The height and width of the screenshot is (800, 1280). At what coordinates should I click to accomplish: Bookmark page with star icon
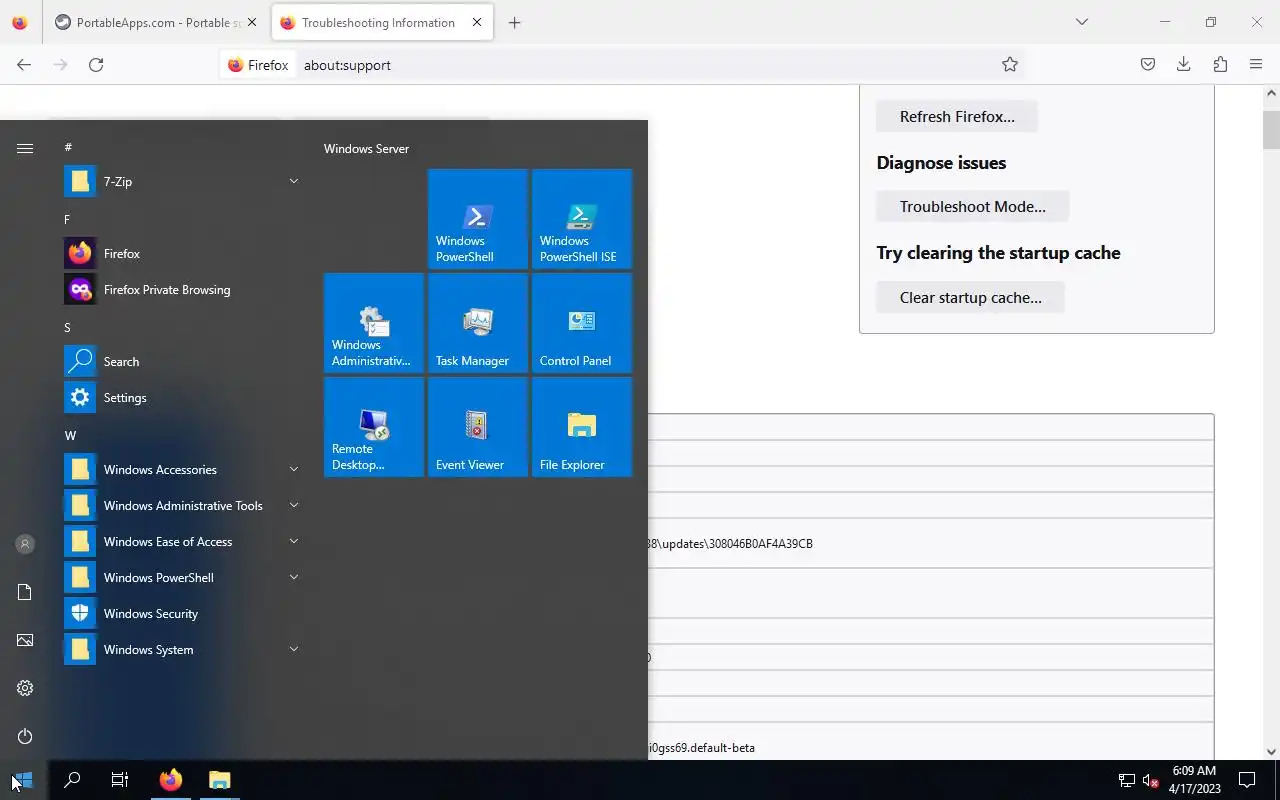click(1010, 65)
